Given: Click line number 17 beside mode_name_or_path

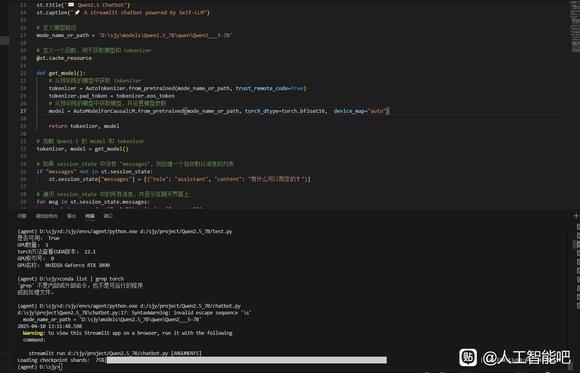Looking at the screenshot, I should 23,36.
